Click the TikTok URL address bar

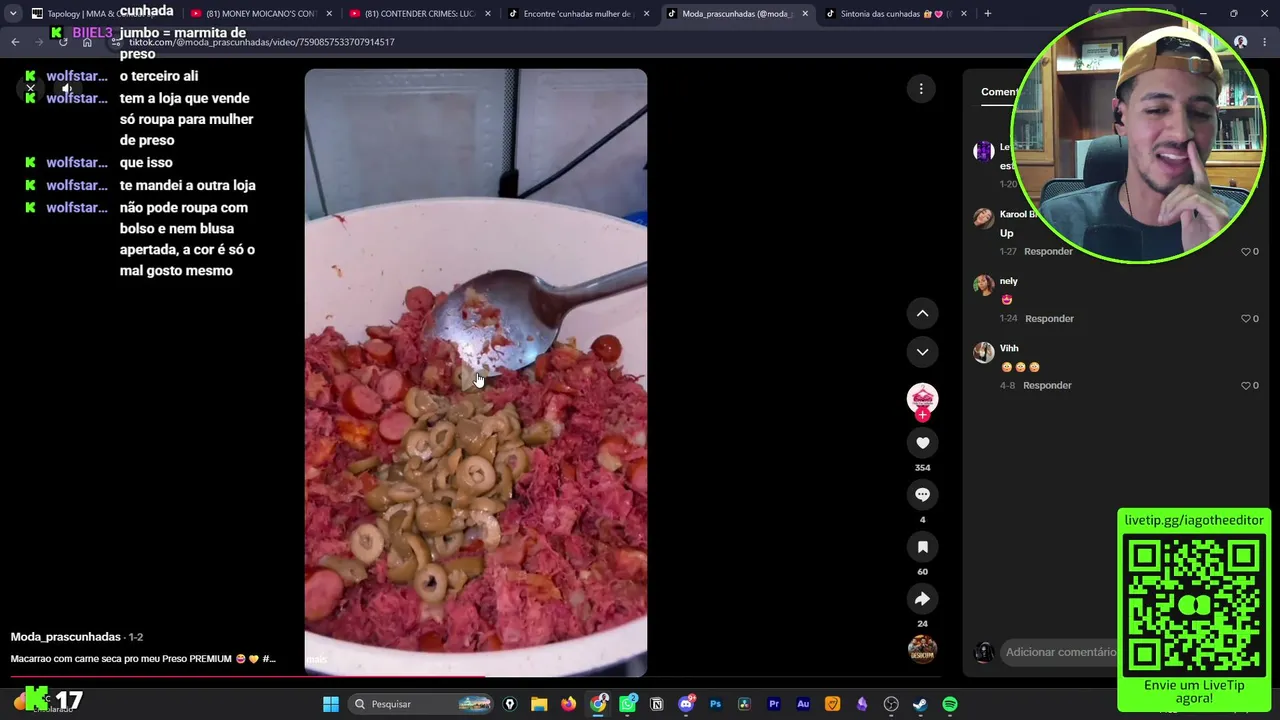tap(262, 42)
